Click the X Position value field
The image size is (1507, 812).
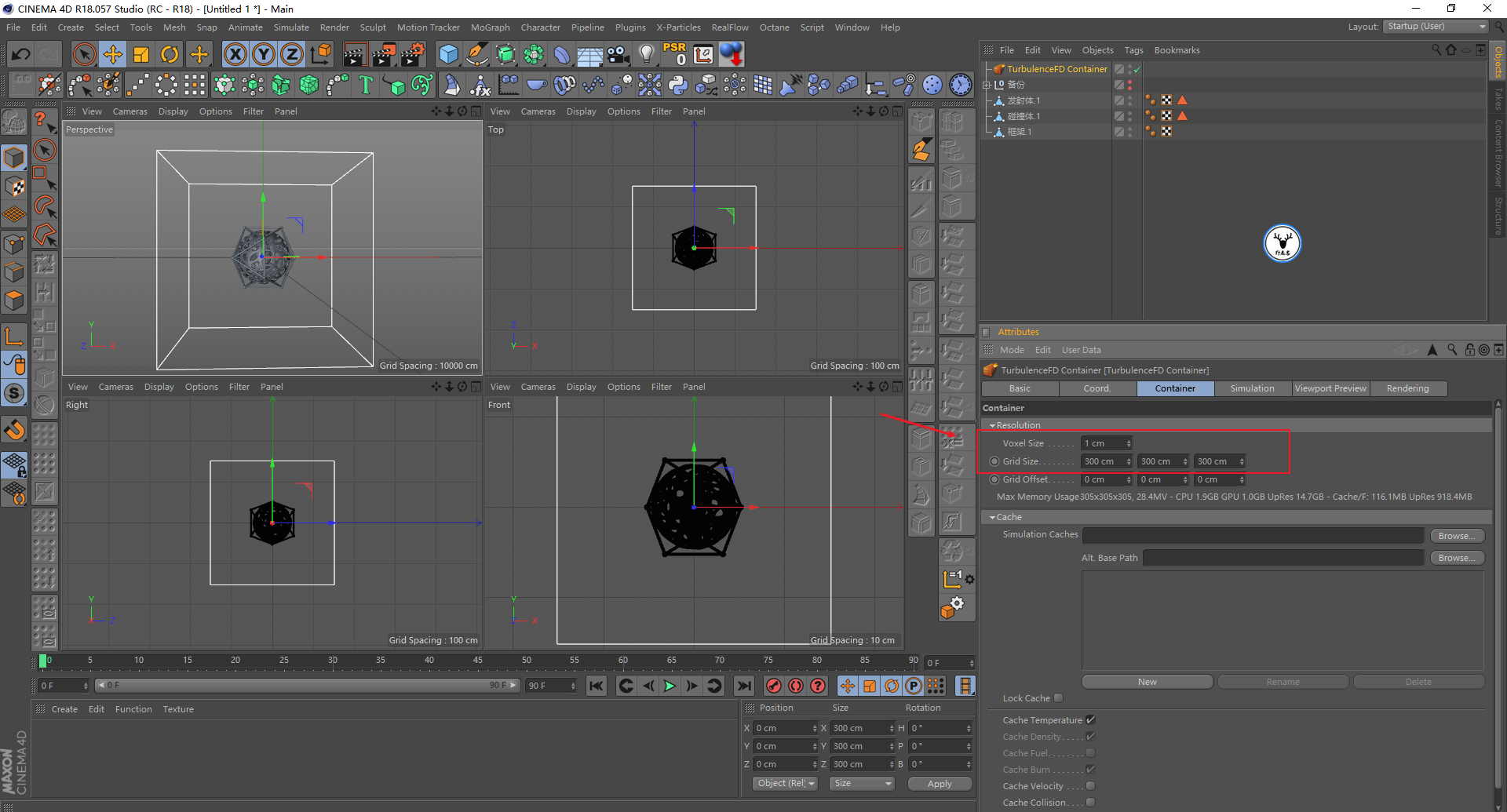point(783,728)
